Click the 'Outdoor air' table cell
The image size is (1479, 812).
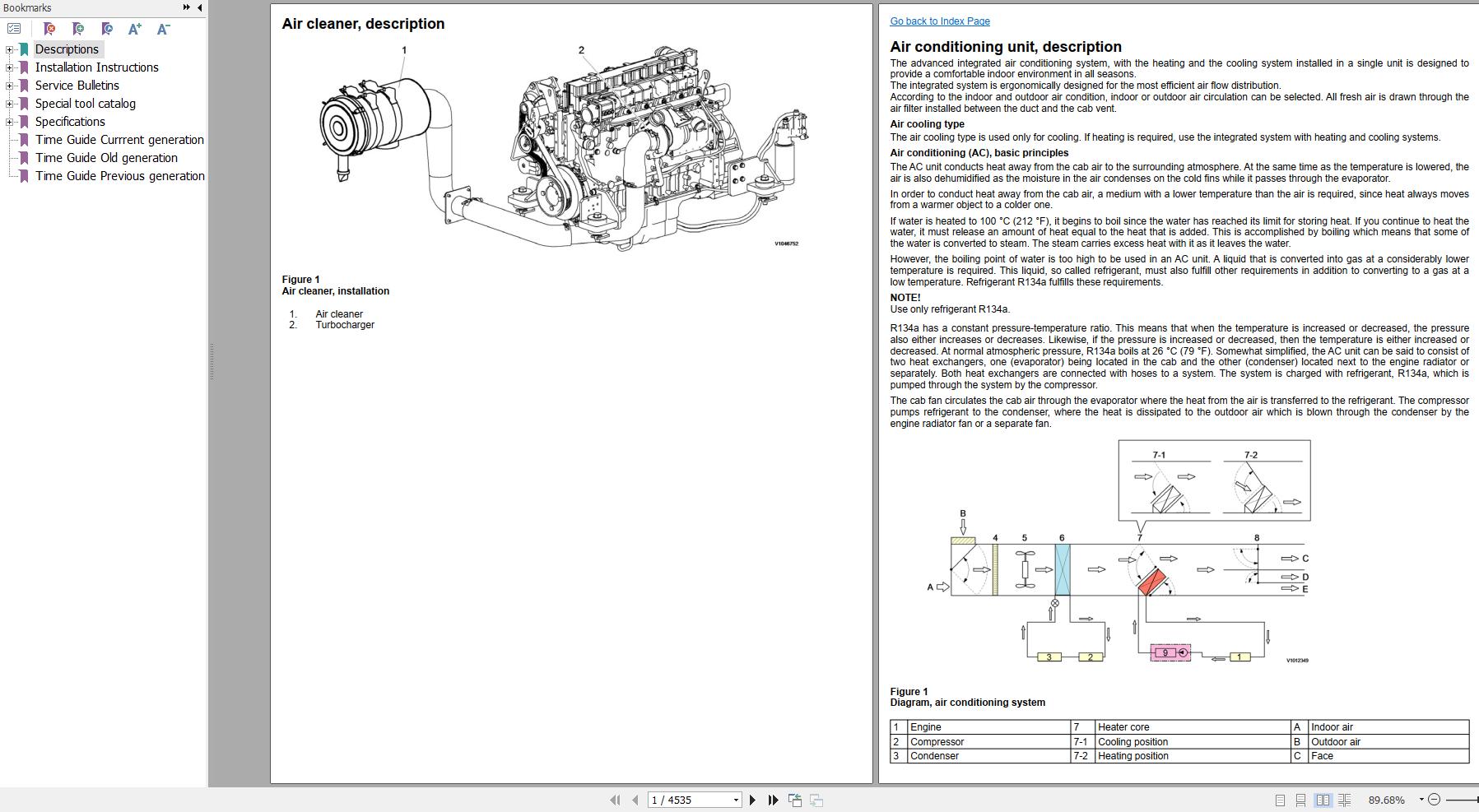[x=1388, y=742]
